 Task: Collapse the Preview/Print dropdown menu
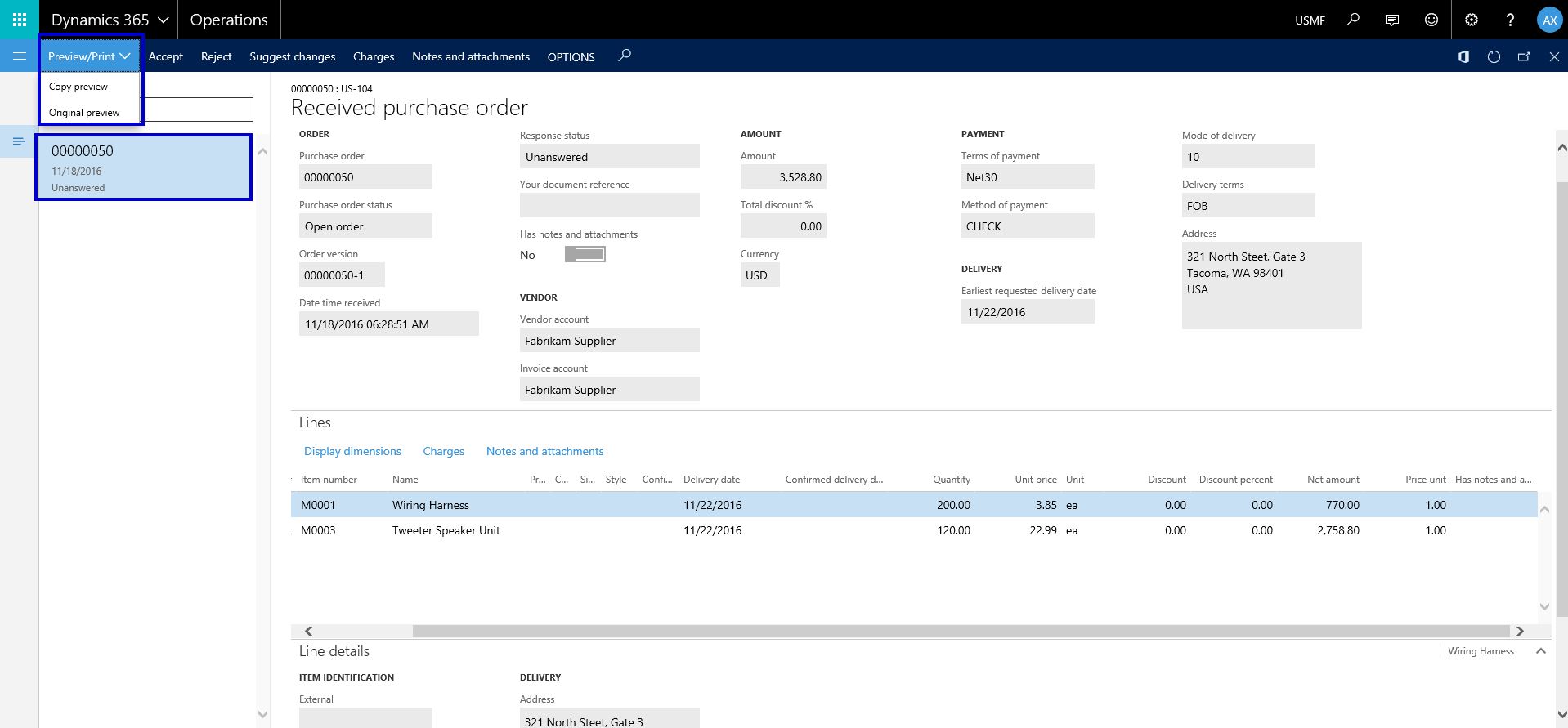89,56
